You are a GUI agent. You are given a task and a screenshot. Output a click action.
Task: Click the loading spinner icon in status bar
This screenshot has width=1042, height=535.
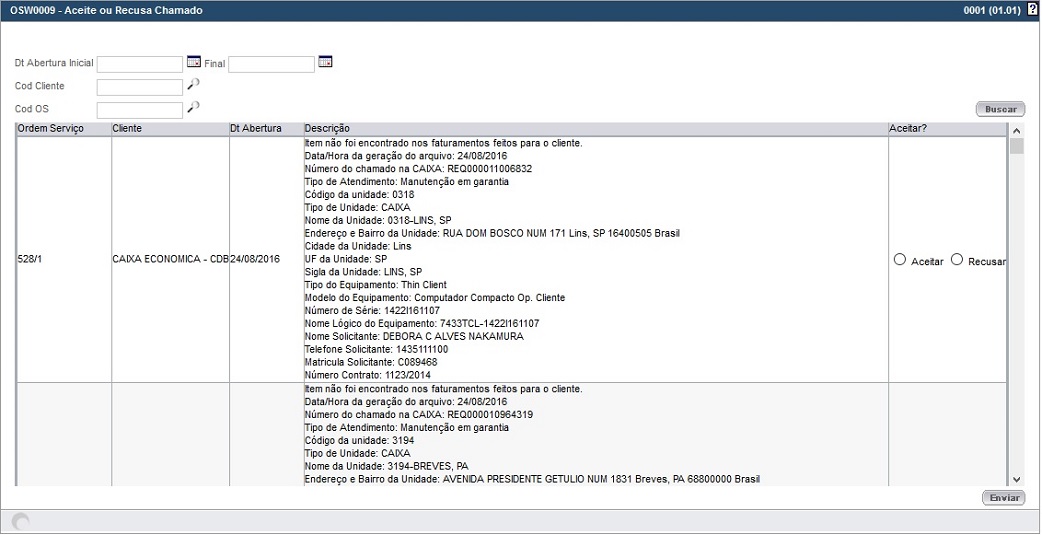(20, 521)
